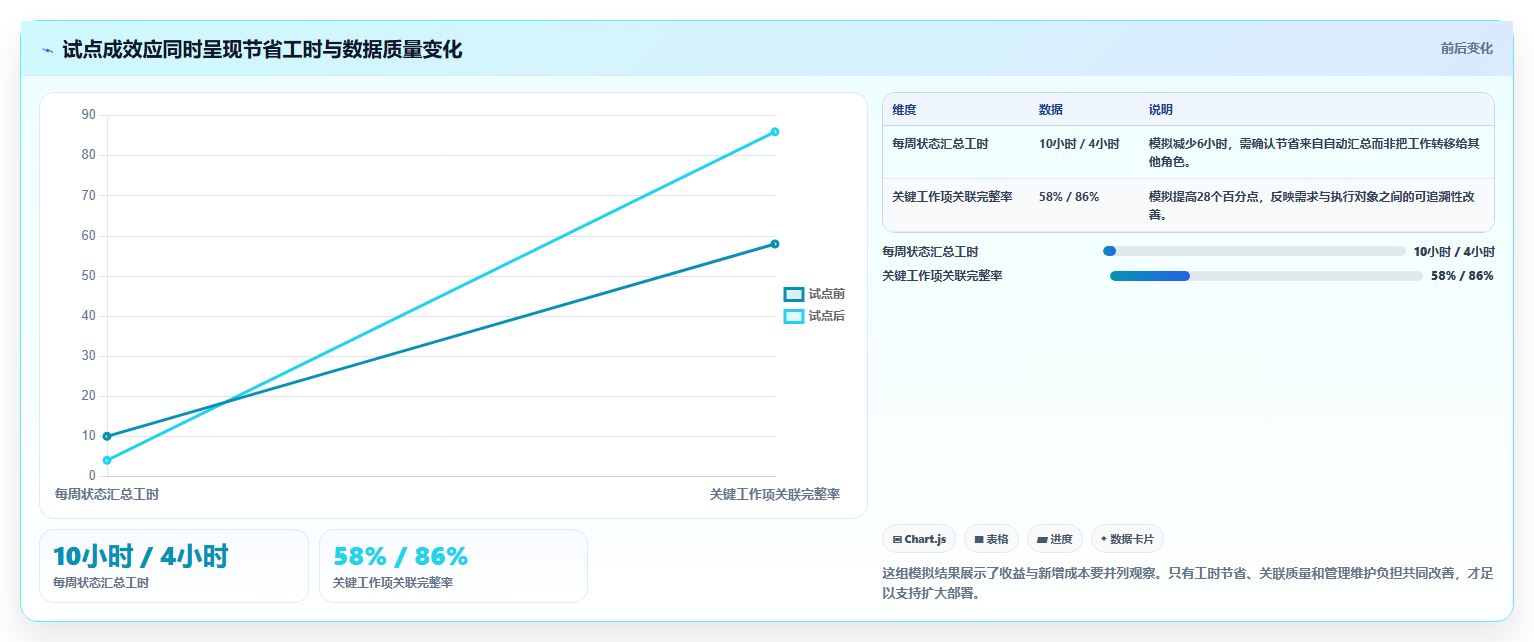Click the 维度 column header

(x=904, y=110)
